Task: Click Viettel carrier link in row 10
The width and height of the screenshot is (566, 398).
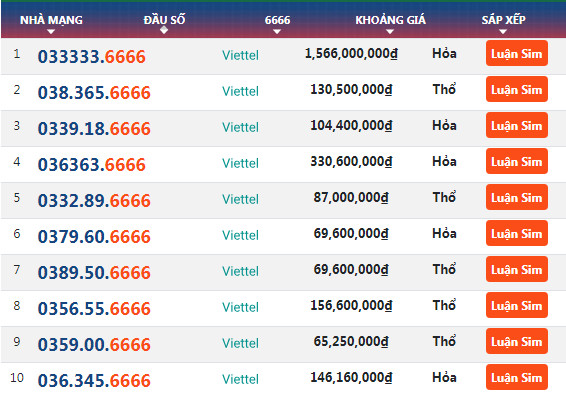Action: pyautogui.click(x=240, y=379)
